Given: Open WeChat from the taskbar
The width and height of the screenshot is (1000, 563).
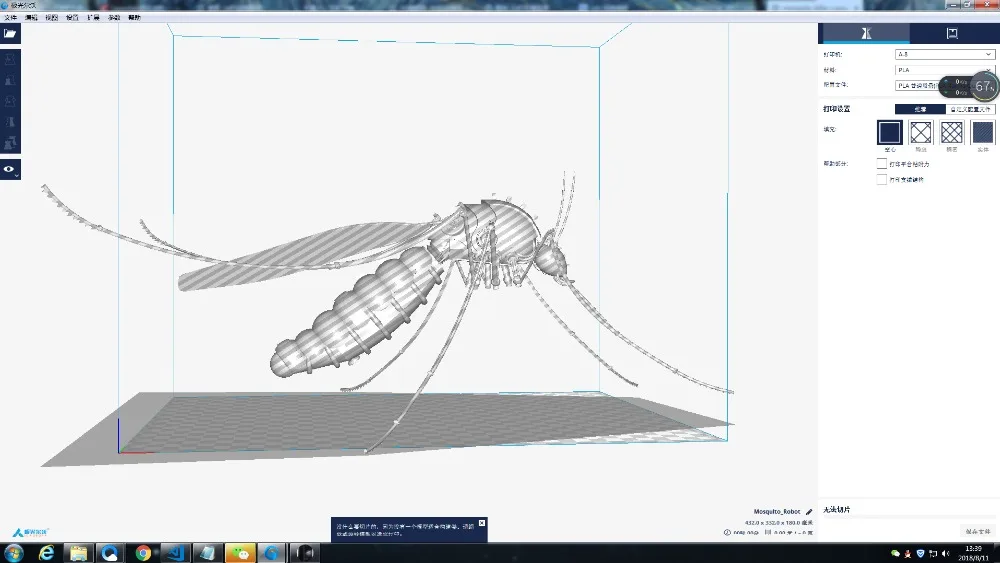Looking at the screenshot, I should point(240,553).
